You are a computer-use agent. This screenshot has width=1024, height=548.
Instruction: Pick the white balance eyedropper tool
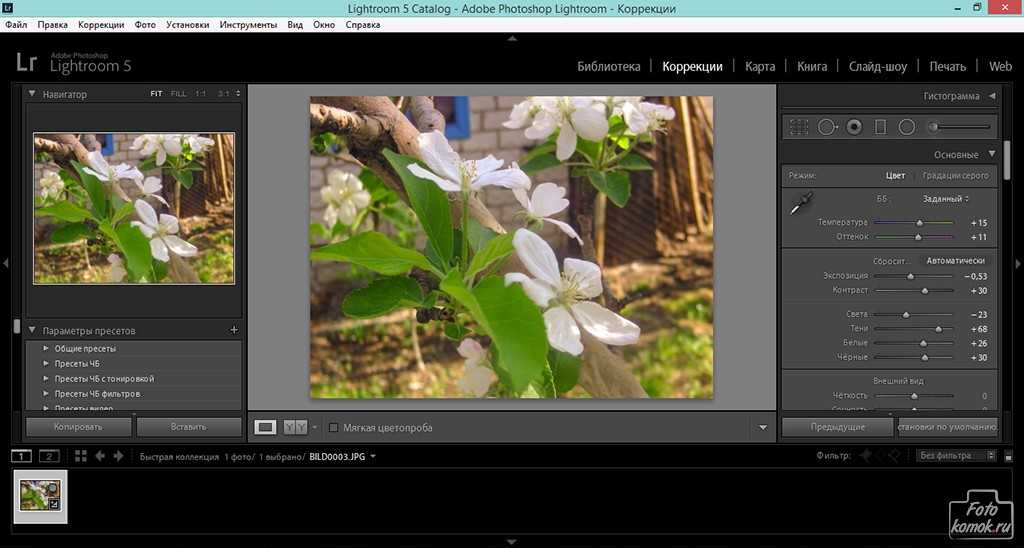pyautogui.click(x=799, y=204)
